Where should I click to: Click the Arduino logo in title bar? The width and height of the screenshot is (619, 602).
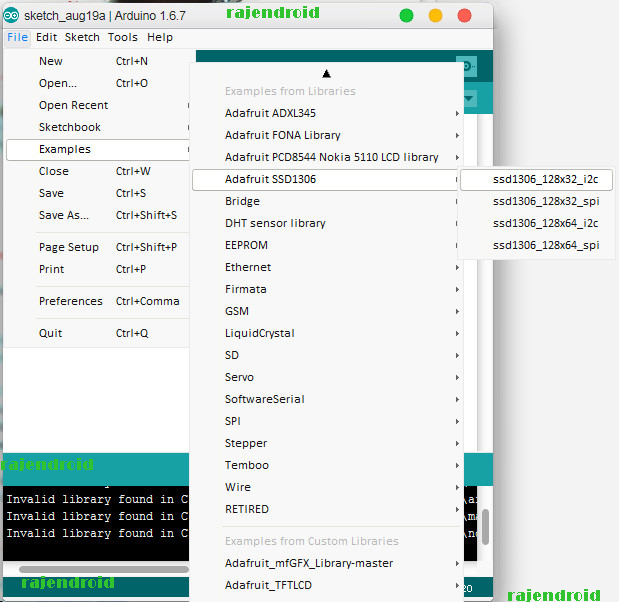pyautogui.click(x=11, y=16)
